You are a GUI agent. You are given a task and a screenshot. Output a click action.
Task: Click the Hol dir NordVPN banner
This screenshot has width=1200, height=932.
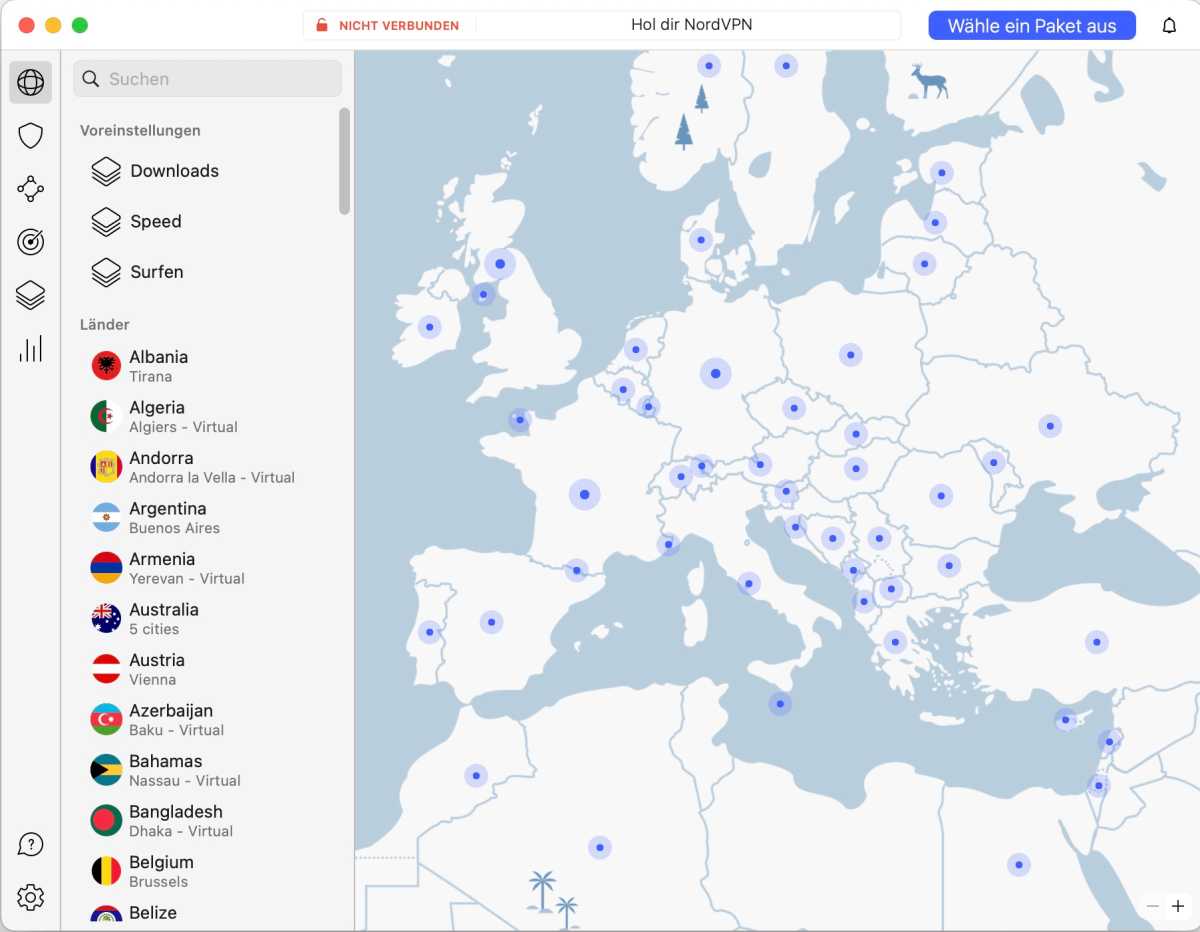click(691, 25)
